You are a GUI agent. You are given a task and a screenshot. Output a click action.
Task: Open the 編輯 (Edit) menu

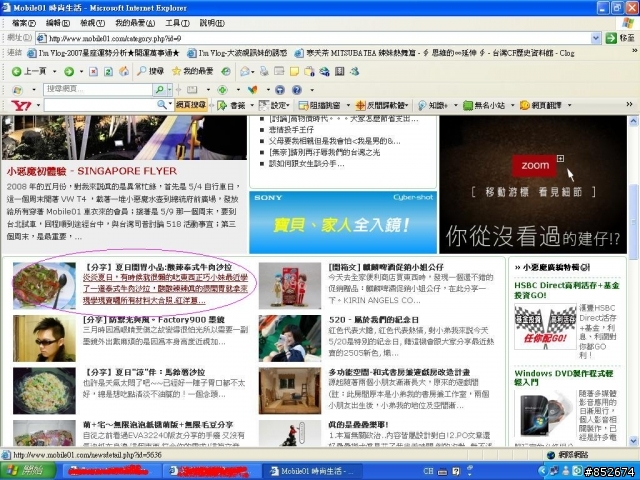coord(58,23)
